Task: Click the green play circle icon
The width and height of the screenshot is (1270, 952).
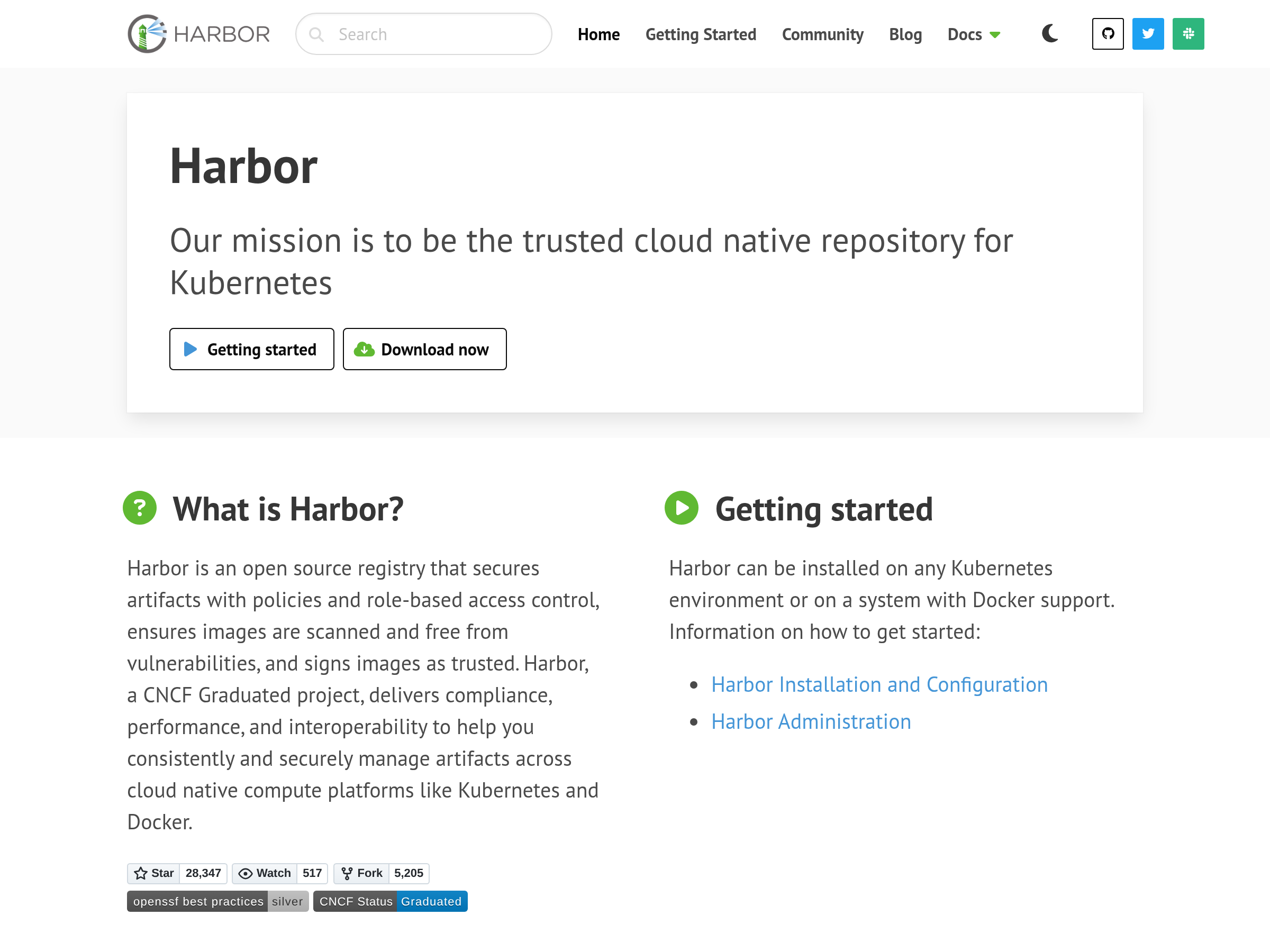Action: coord(682,508)
